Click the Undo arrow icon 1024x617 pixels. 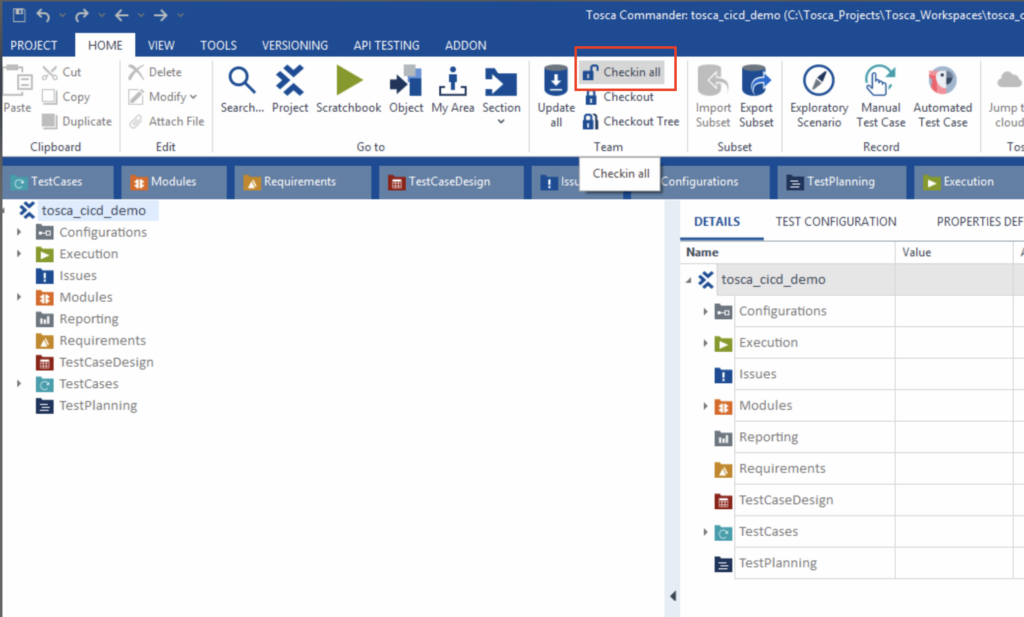[x=43, y=14]
